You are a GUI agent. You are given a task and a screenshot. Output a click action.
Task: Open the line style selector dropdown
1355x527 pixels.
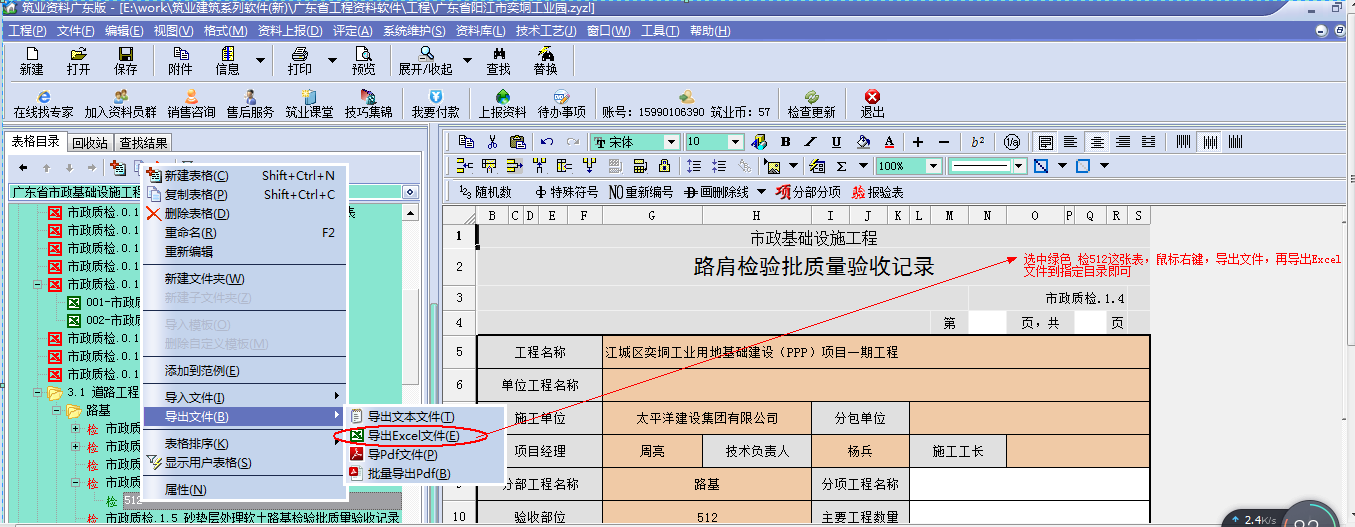pyautogui.click(x=1019, y=166)
